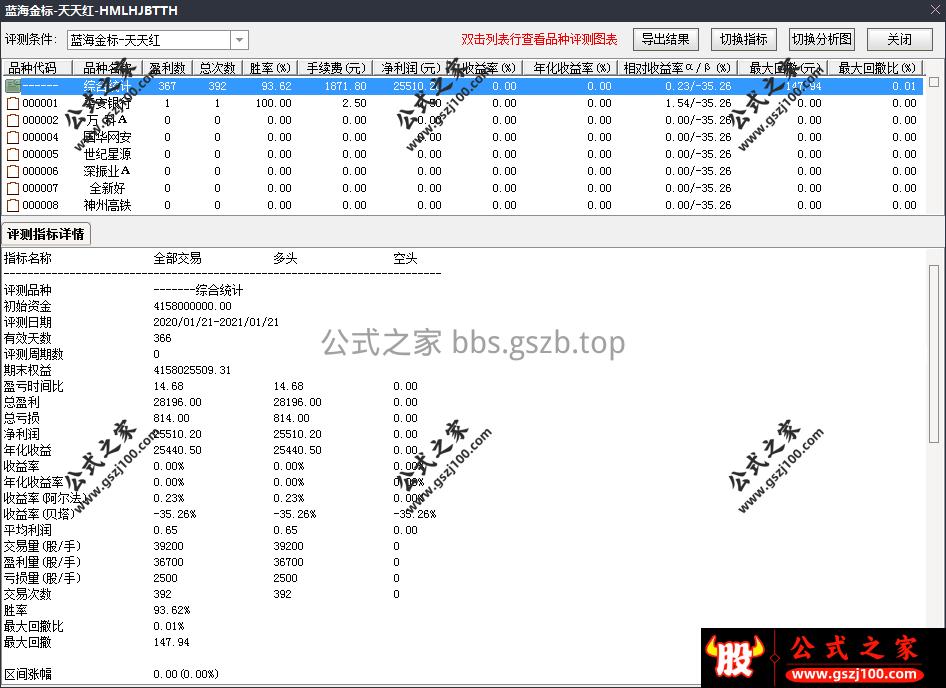
Task: Click the 93.62 win-rate cell in summary row
Action: click(x=276, y=86)
